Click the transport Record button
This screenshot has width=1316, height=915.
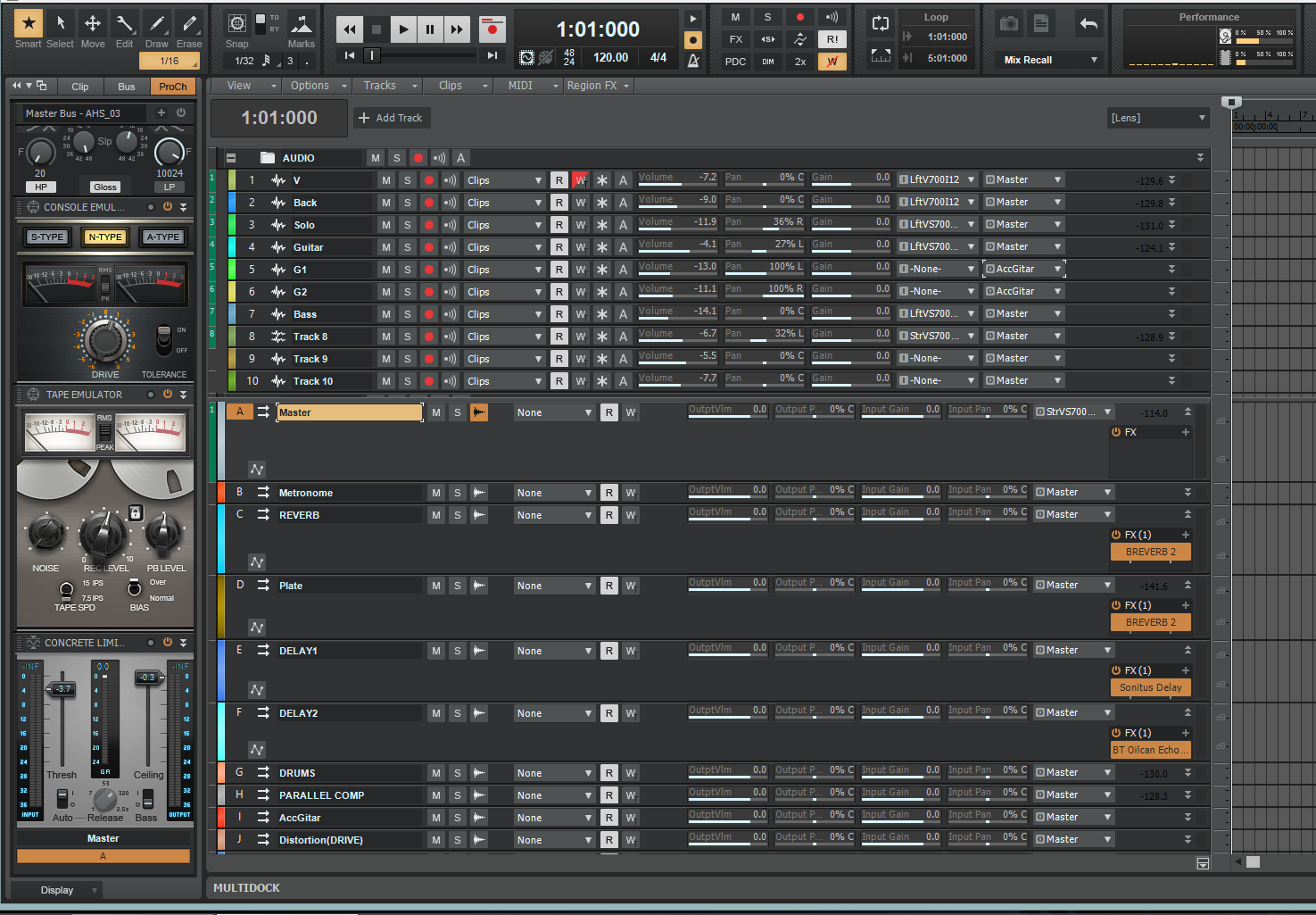coord(492,29)
